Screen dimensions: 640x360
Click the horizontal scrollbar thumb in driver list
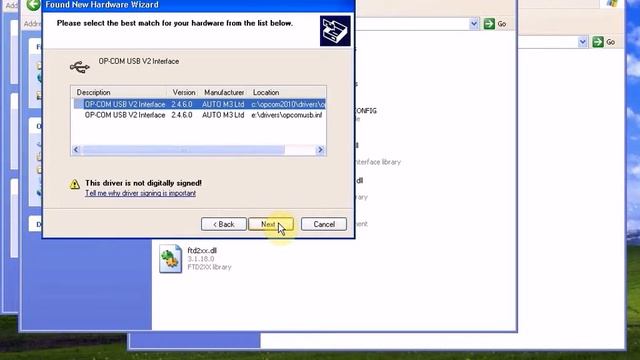click(183, 150)
